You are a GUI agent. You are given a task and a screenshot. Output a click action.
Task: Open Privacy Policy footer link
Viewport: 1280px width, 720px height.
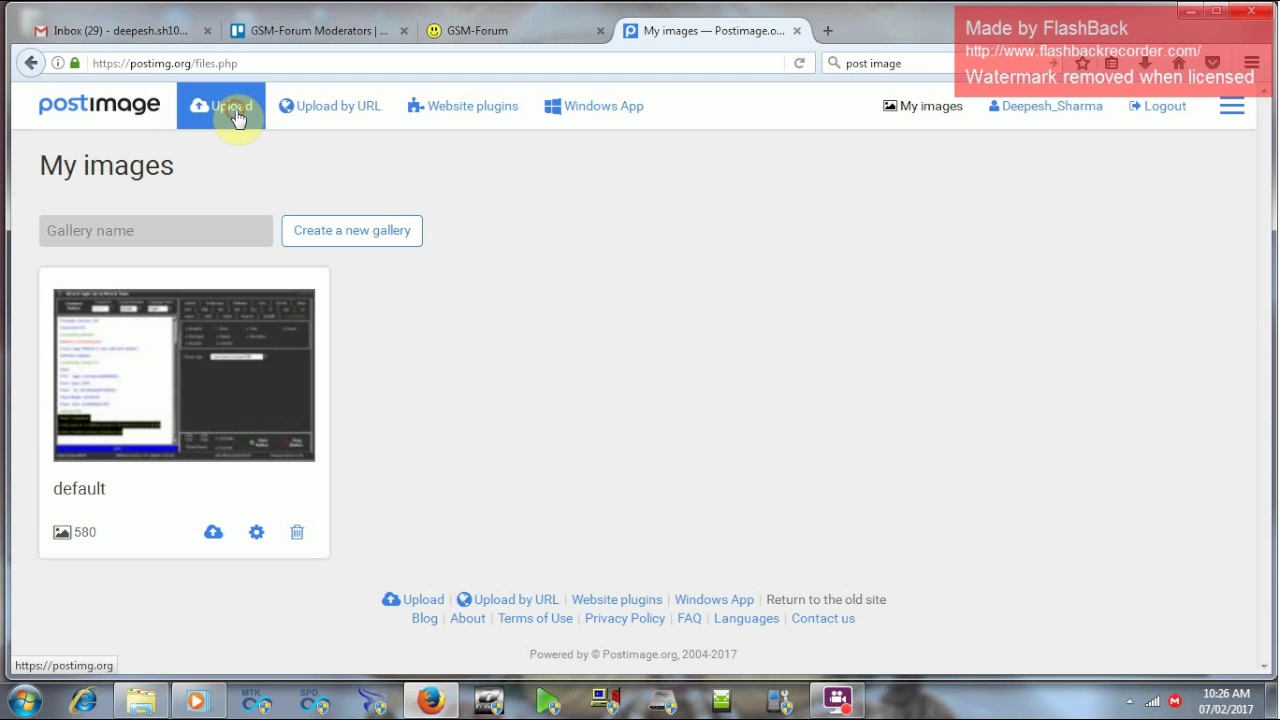625,618
